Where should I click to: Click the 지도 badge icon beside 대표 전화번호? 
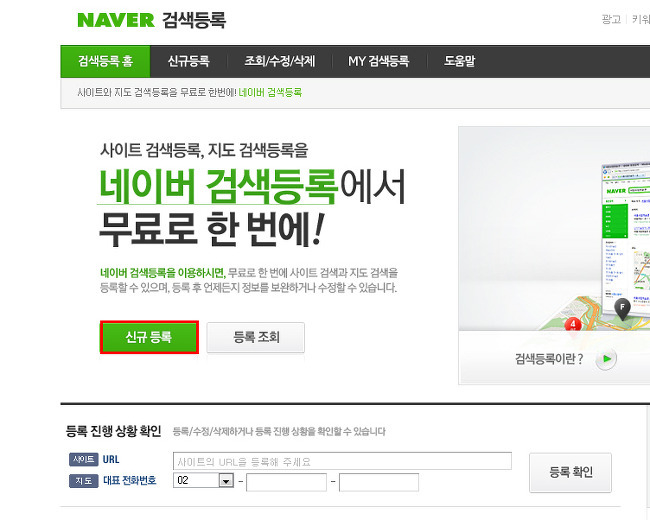[83, 481]
